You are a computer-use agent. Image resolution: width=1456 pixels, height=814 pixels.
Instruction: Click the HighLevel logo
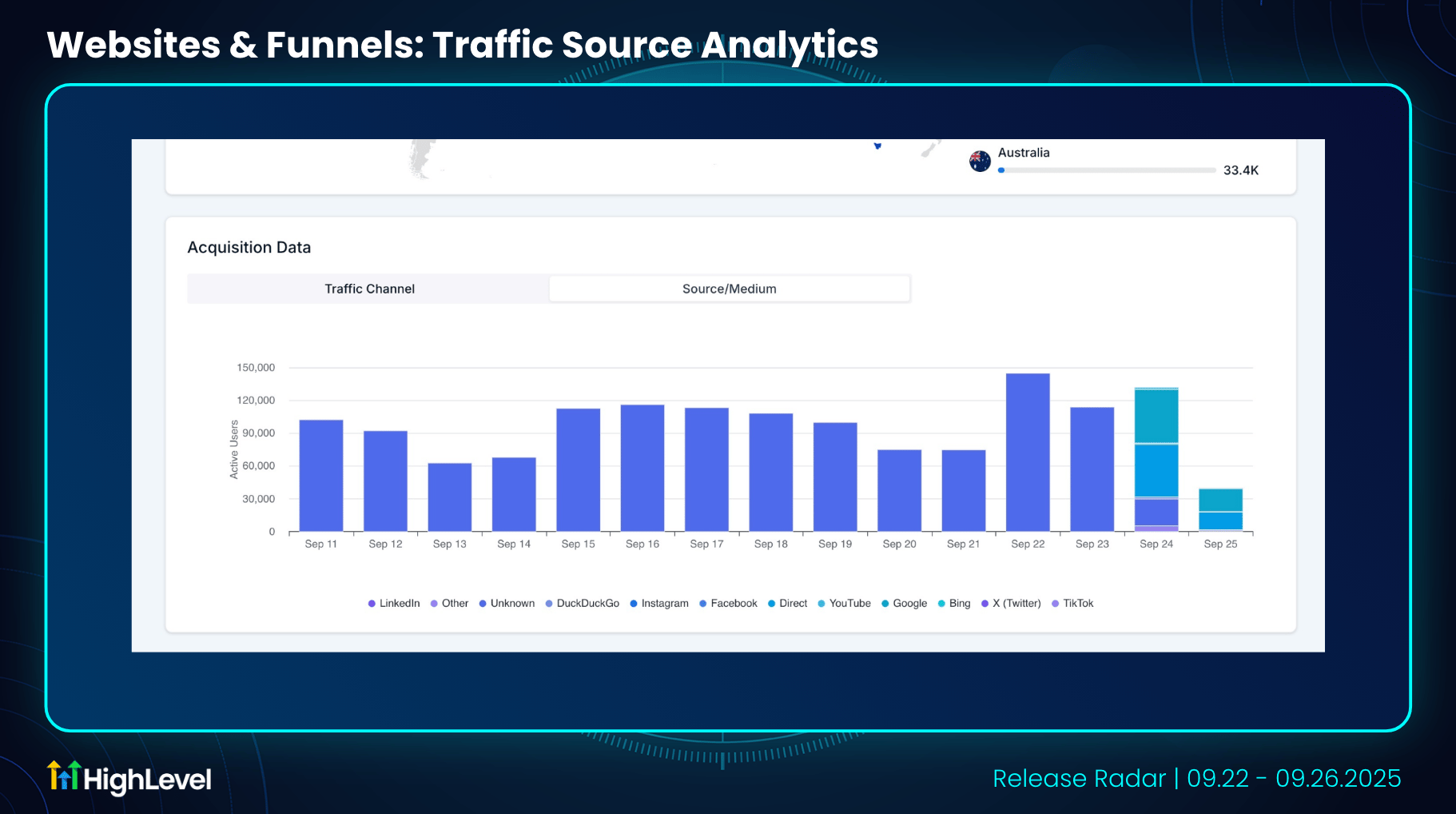(x=129, y=778)
